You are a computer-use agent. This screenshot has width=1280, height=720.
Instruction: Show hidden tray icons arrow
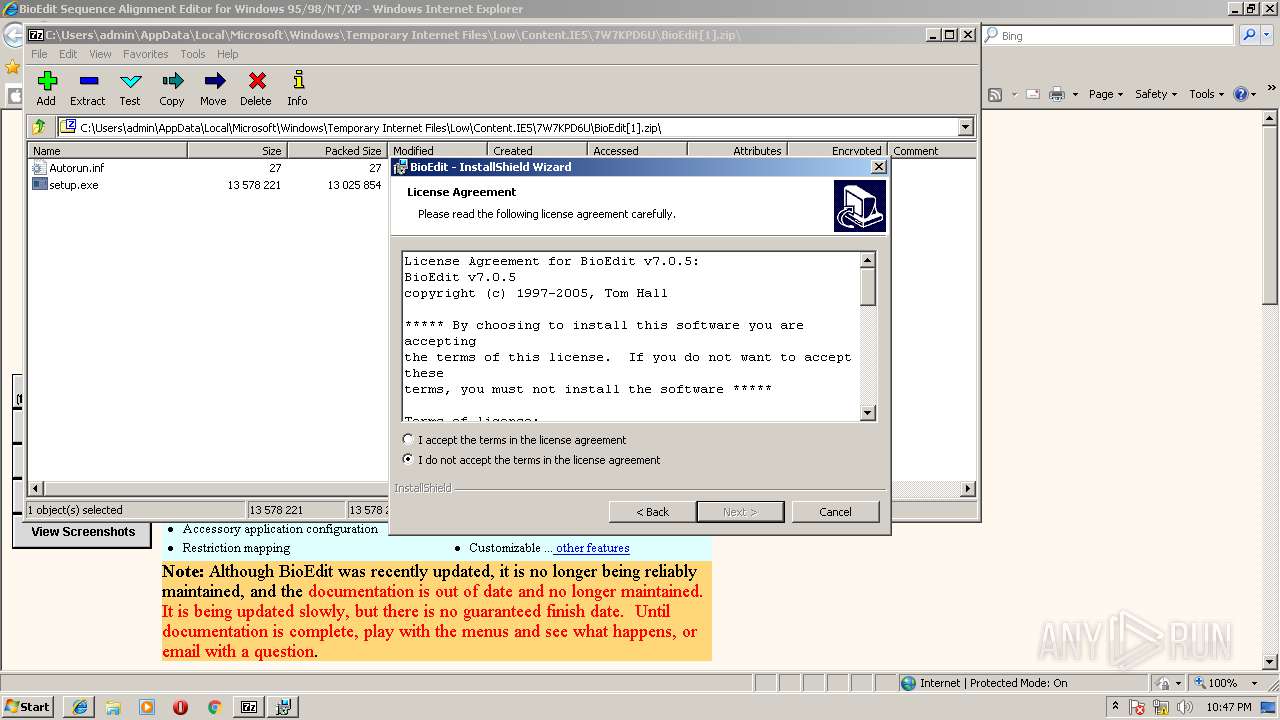click(1115, 707)
